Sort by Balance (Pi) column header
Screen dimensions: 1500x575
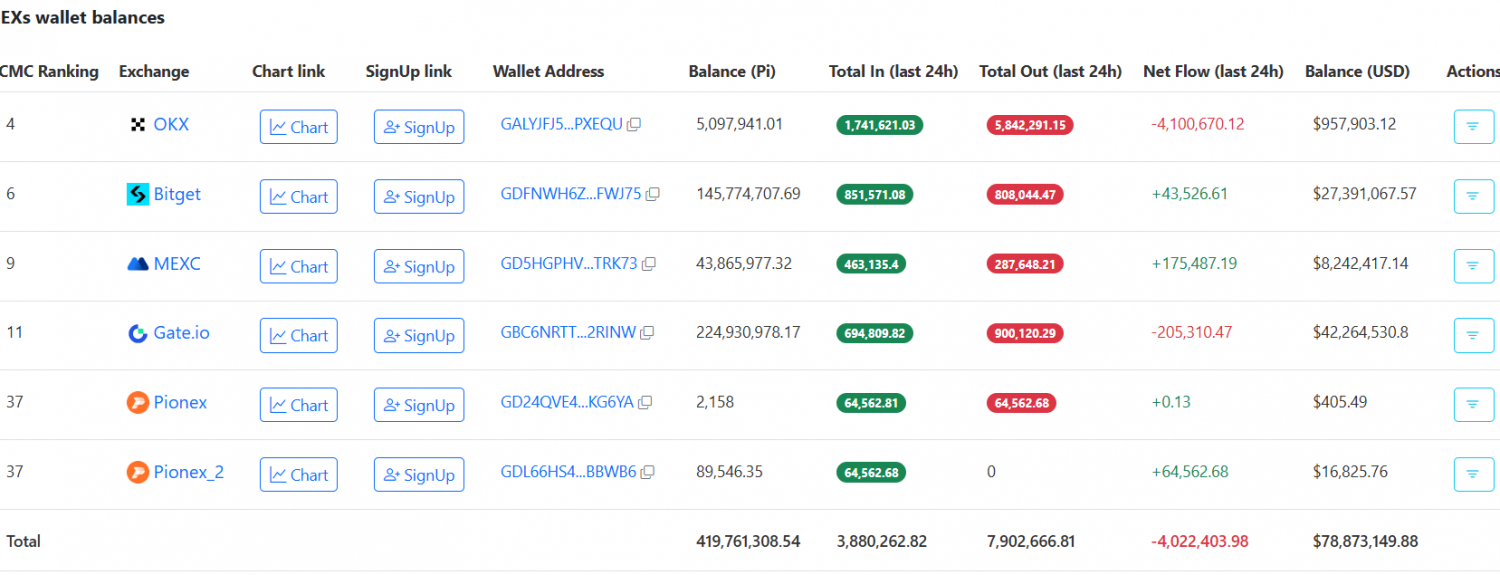[x=732, y=72]
